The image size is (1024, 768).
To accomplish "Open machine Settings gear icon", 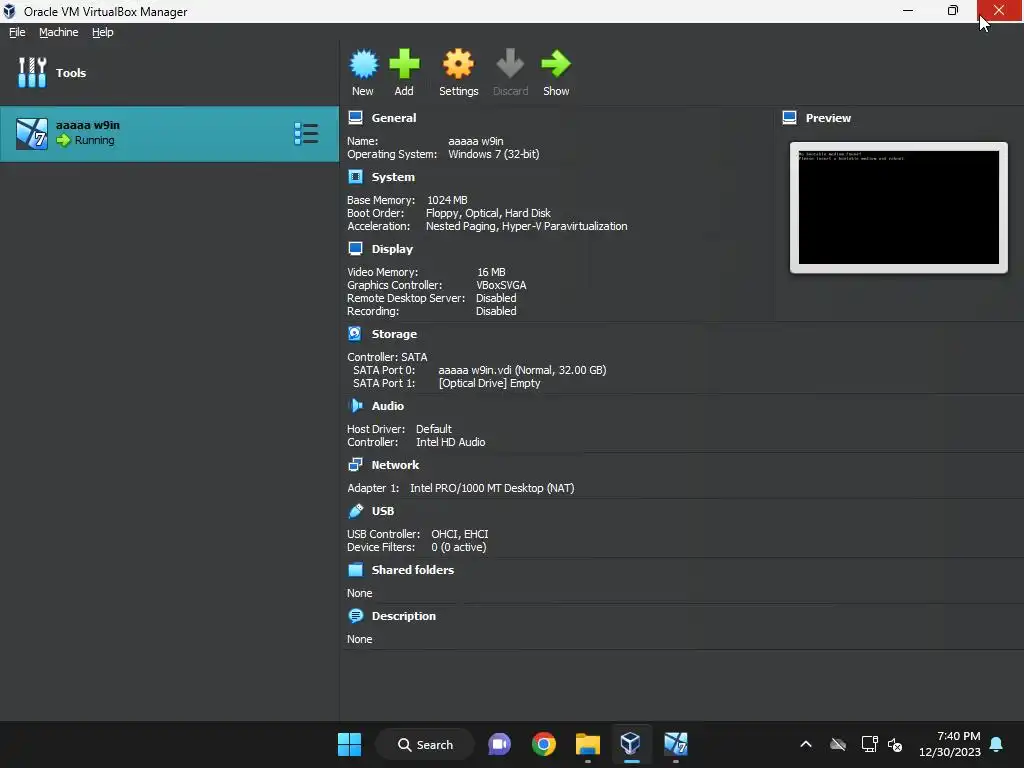I will (x=458, y=64).
